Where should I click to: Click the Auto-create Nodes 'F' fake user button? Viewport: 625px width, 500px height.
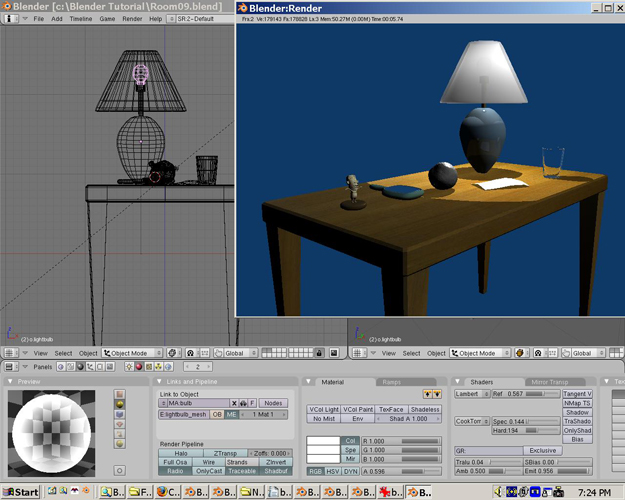pyautogui.click(x=253, y=403)
